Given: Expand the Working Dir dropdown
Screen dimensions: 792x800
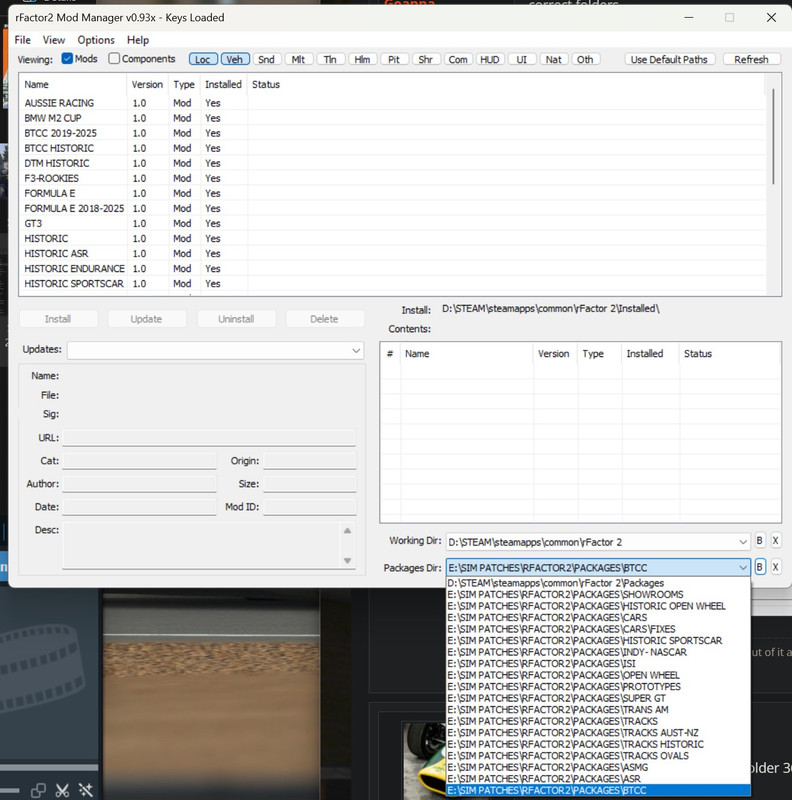Looking at the screenshot, I should coord(742,542).
